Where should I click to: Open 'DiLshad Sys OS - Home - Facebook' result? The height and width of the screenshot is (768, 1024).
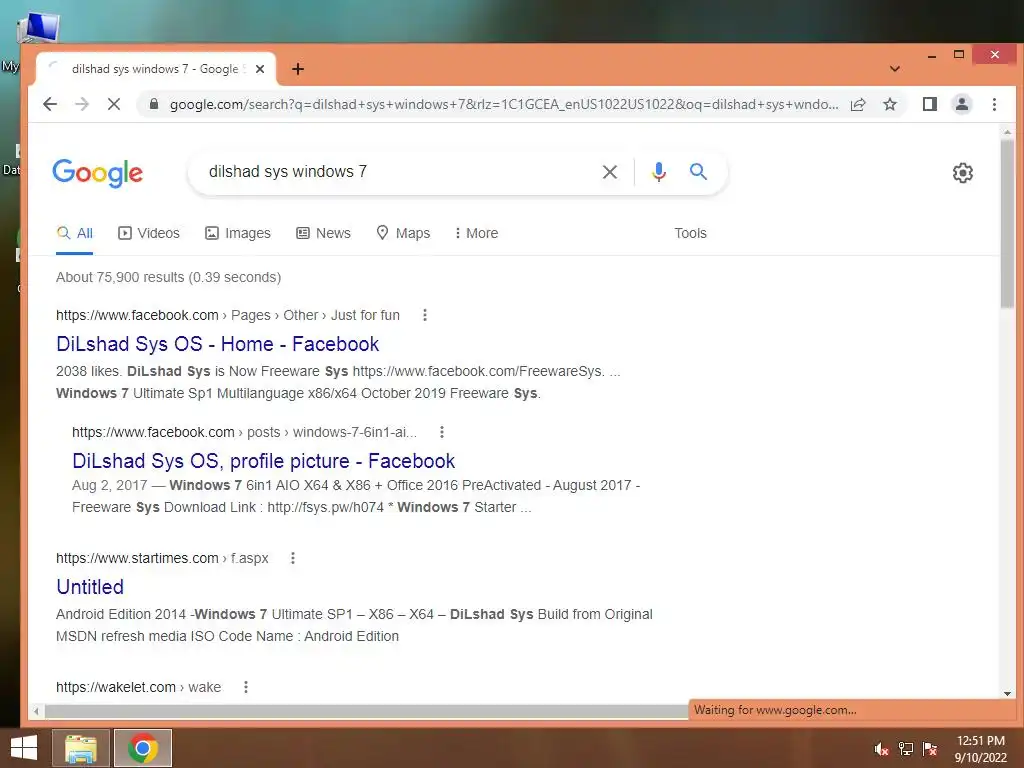point(217,344)
